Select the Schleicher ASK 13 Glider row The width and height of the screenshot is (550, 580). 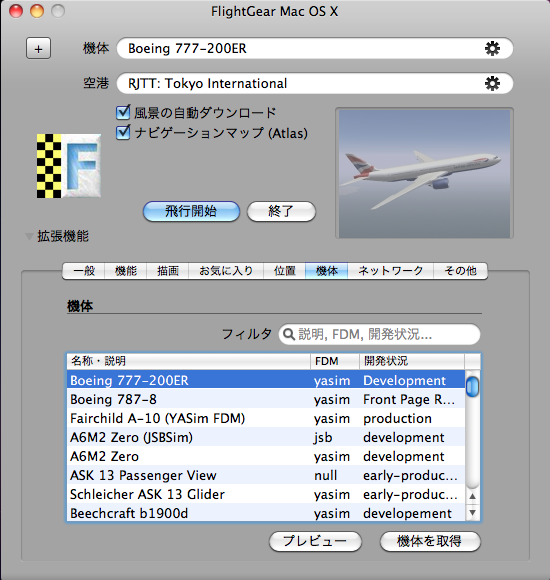click(x=266, y=494)
